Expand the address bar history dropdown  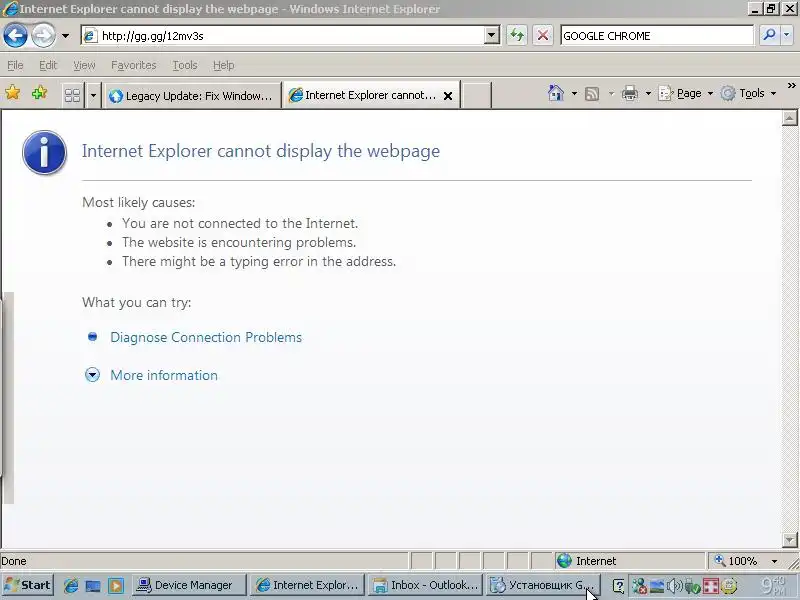(x=491, y=35)
